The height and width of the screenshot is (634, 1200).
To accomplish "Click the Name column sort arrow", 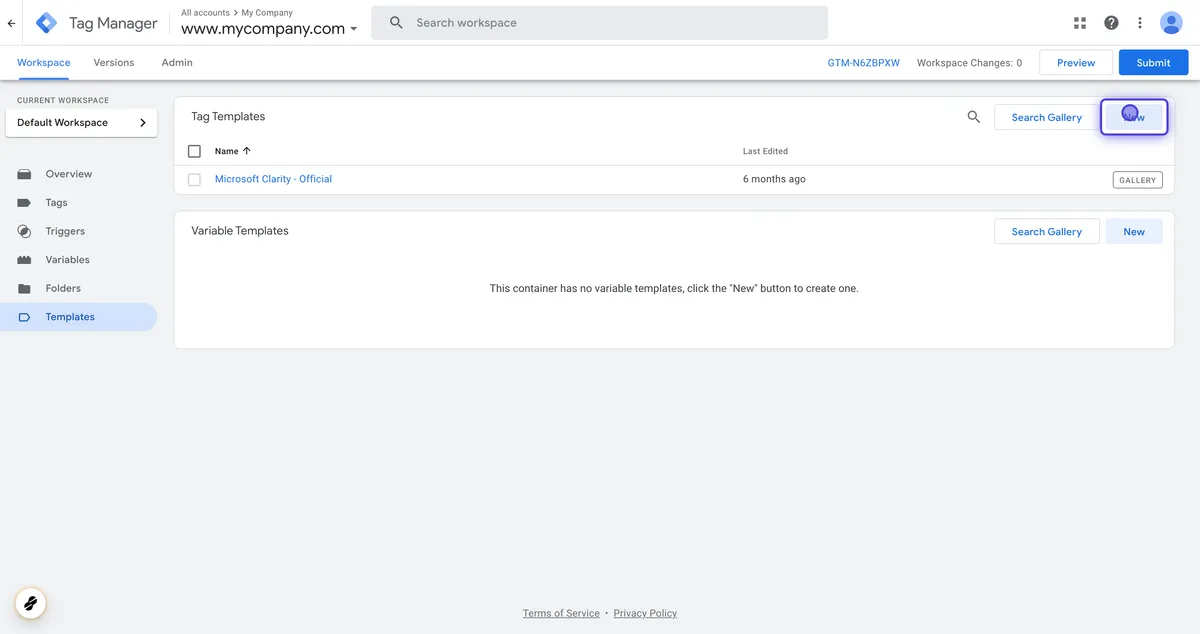I will coord(247,151).
